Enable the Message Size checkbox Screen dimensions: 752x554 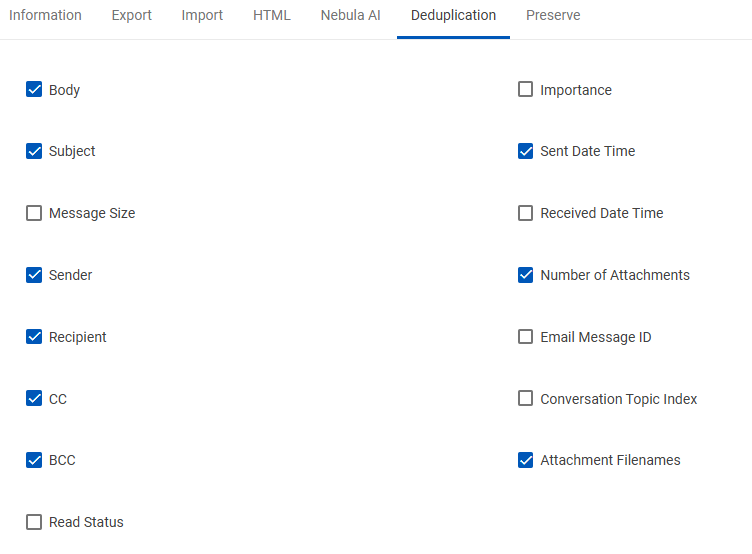click(x=34, y=213)
